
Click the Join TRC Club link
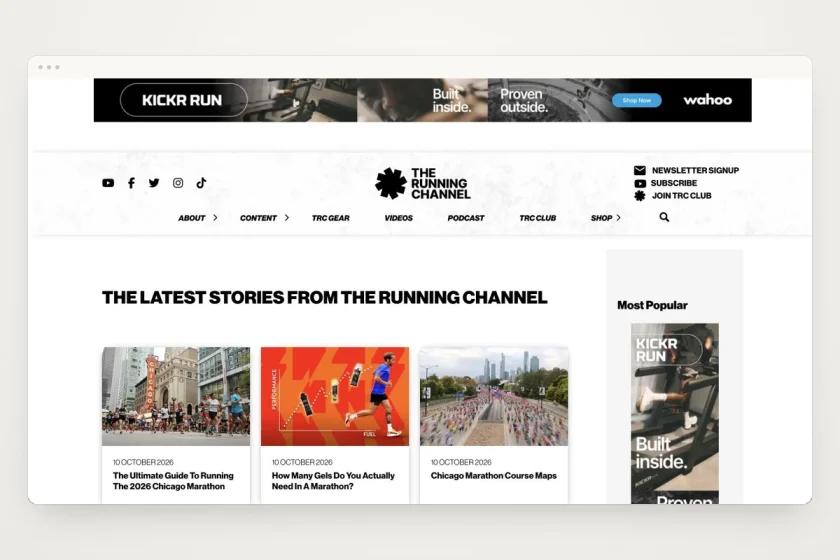coord(681,196)
